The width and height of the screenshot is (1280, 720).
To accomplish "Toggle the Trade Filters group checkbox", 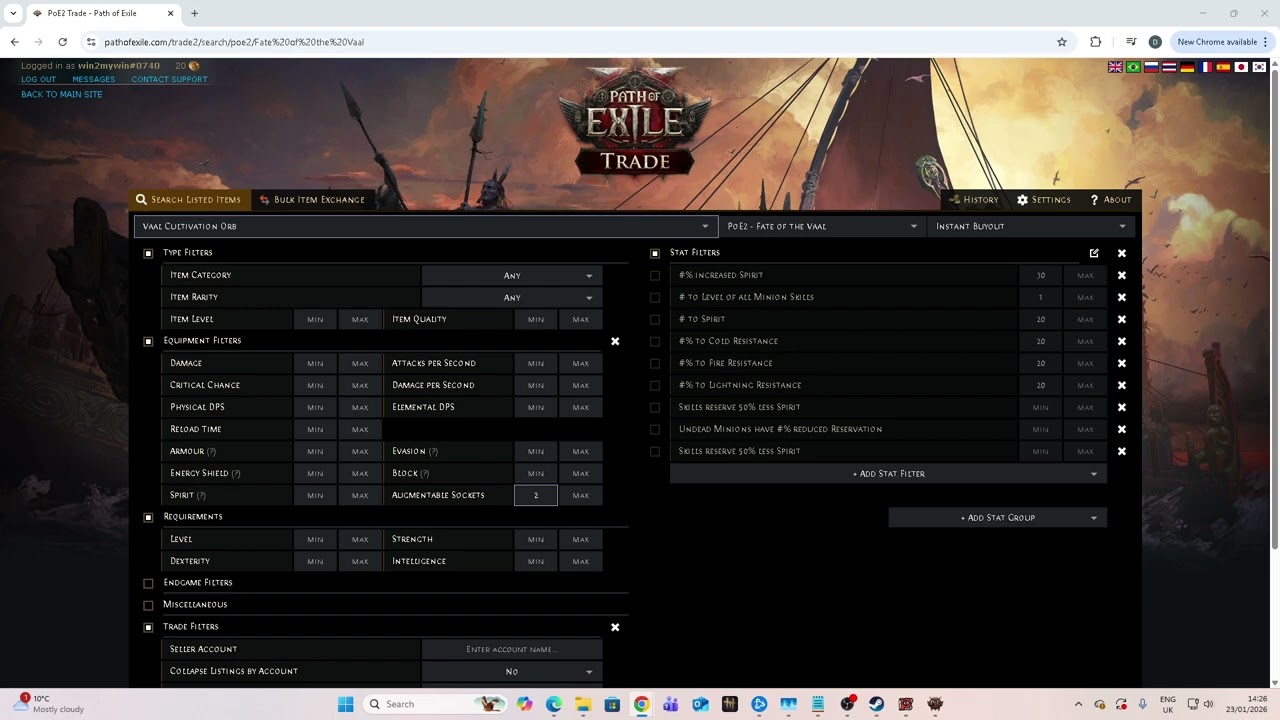I will tap(148, 627).
